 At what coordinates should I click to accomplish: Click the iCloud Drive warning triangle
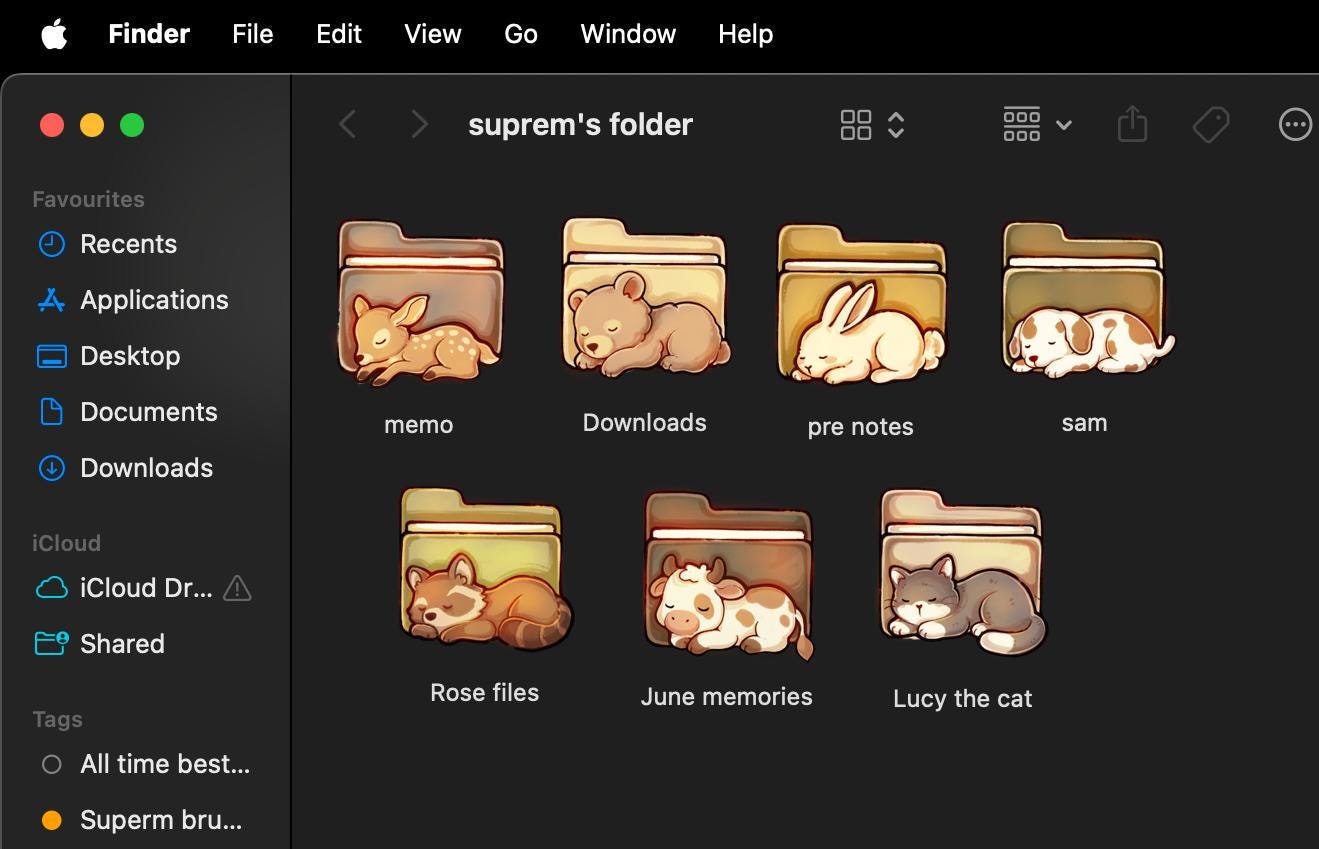(237, 589)
